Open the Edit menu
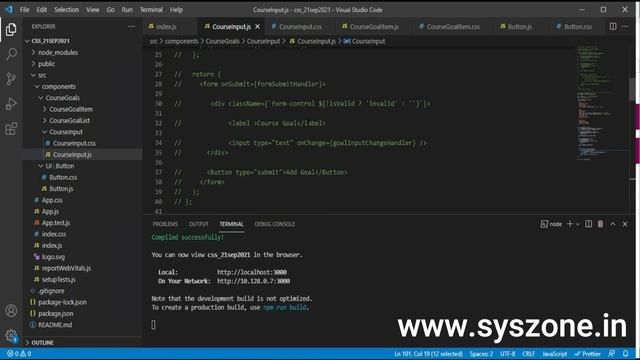This screenshot has height=360, width=640. pos(41,9)
